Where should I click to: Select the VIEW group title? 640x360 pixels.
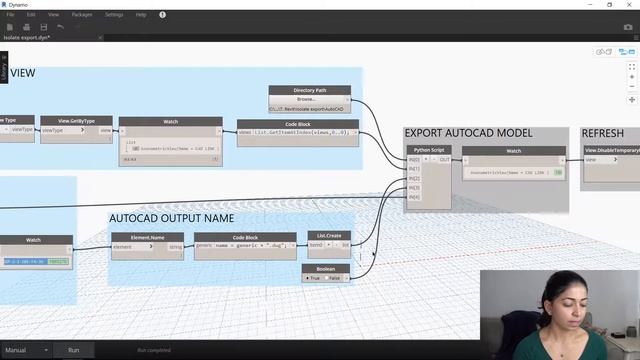click(23, 73)
